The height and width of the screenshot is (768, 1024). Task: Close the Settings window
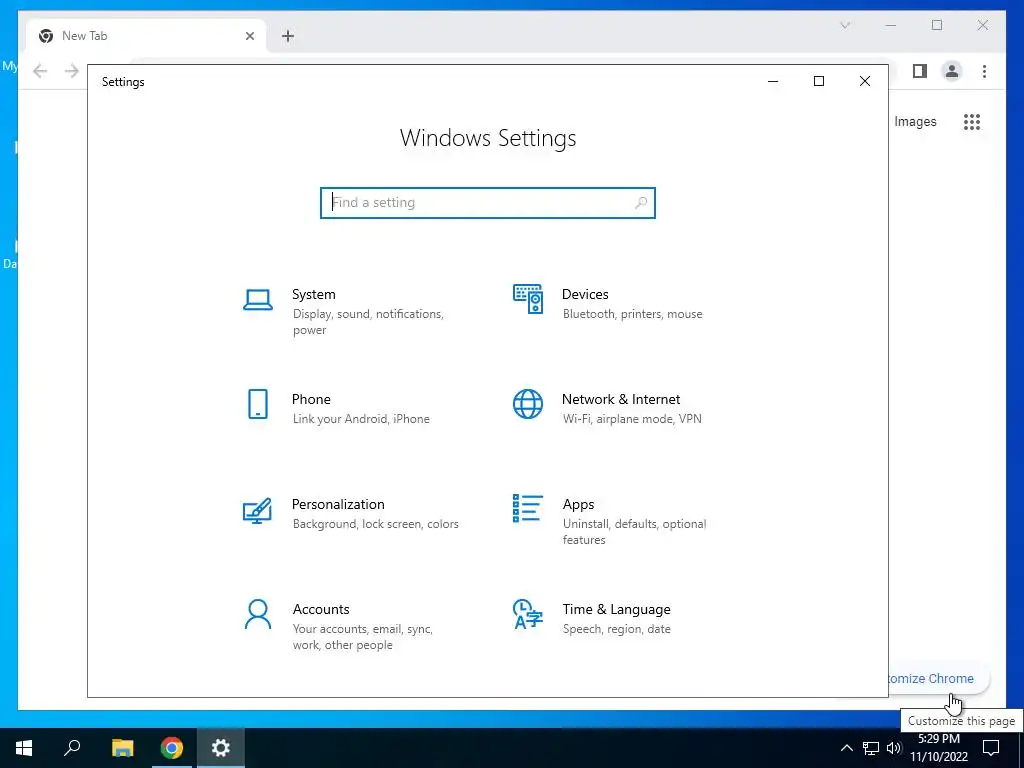coord(865,81)
